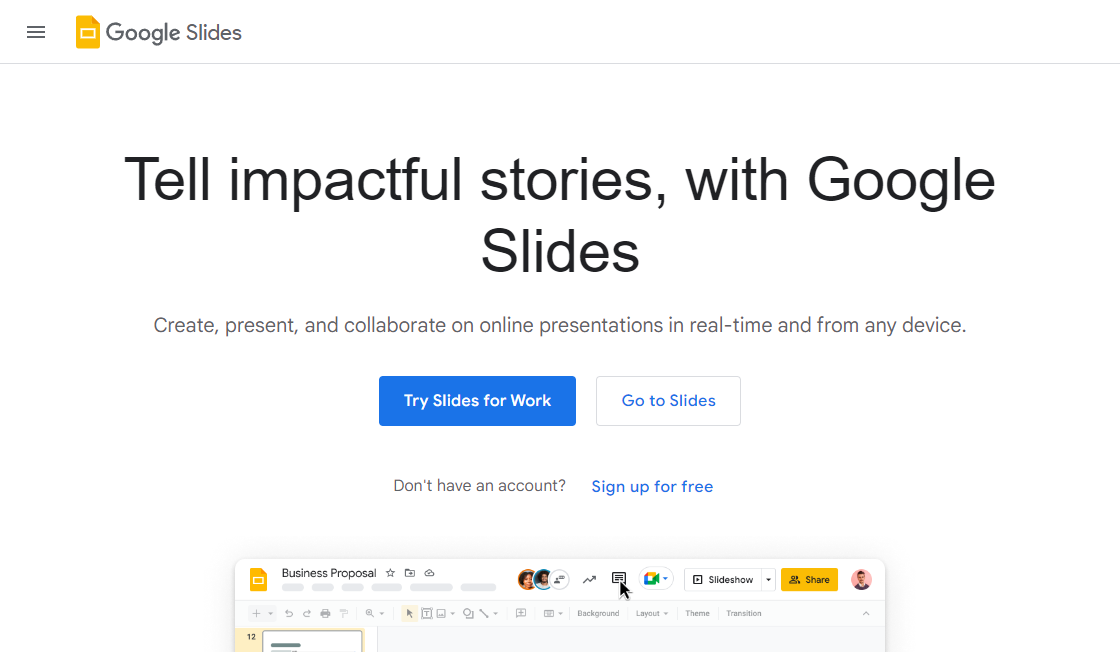The image size is (1120, 652).
Task: Expand the zoom options dropdown
Action: pyautogui.click(x=380, y=612)
